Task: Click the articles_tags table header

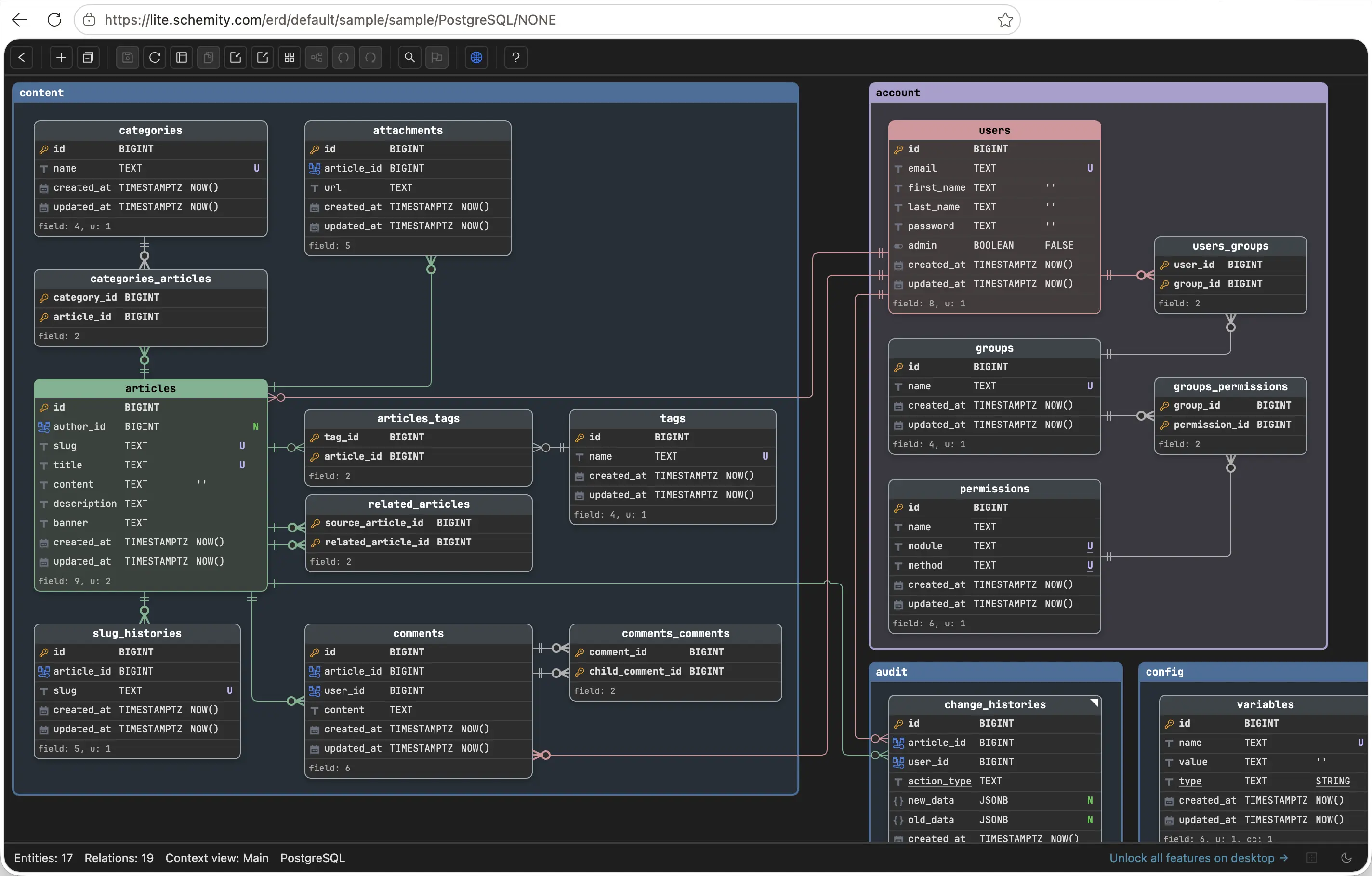Action: pos(418,418)
